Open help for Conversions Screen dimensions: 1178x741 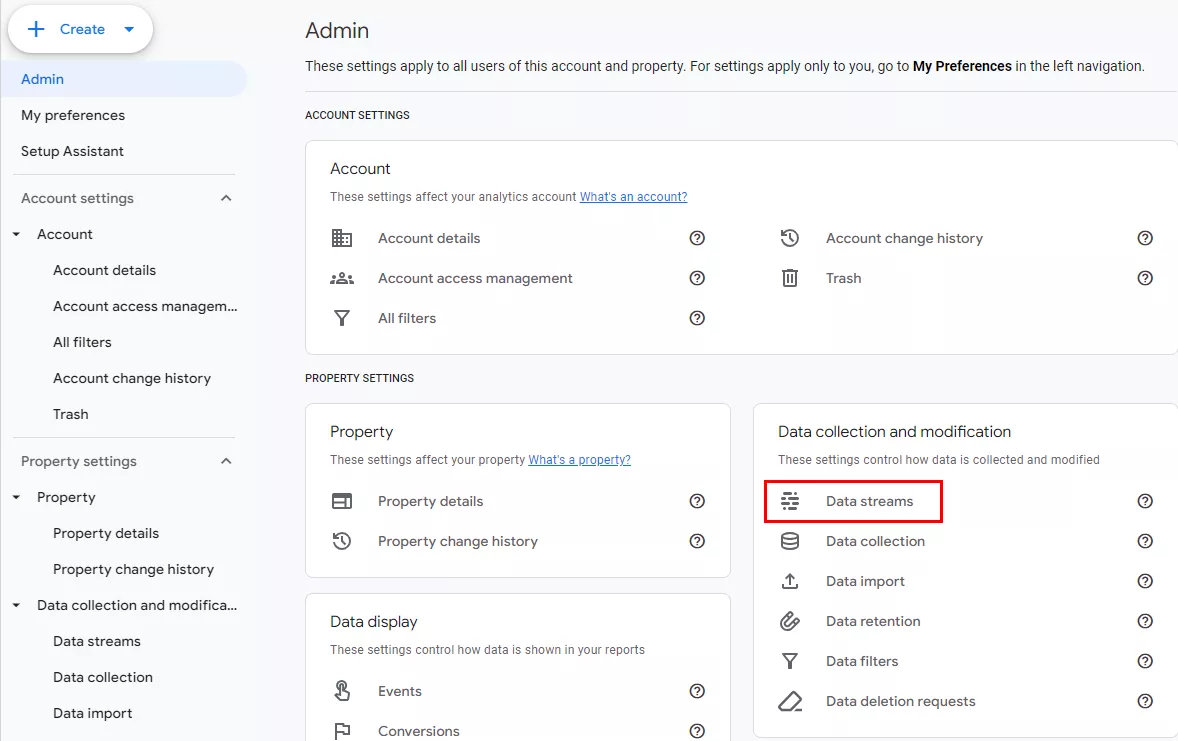click(697, 730)
